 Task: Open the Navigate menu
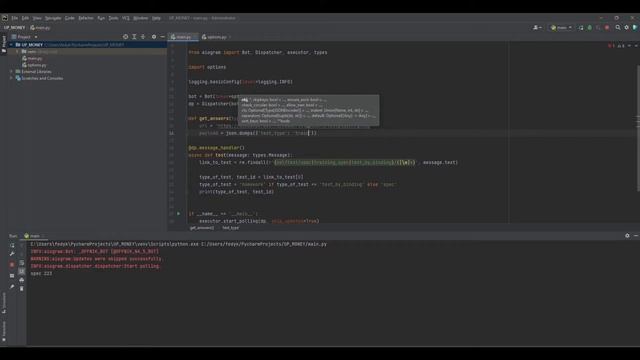tap(53, 18)
